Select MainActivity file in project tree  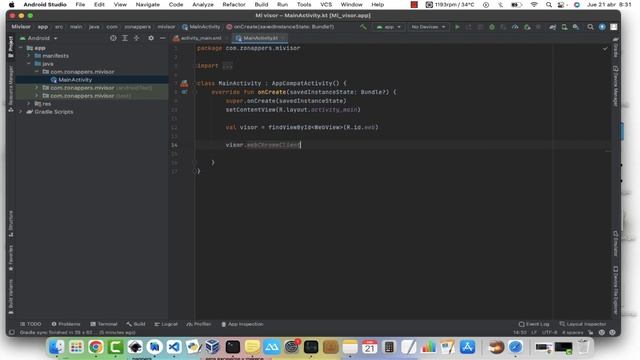coord(75,80)
